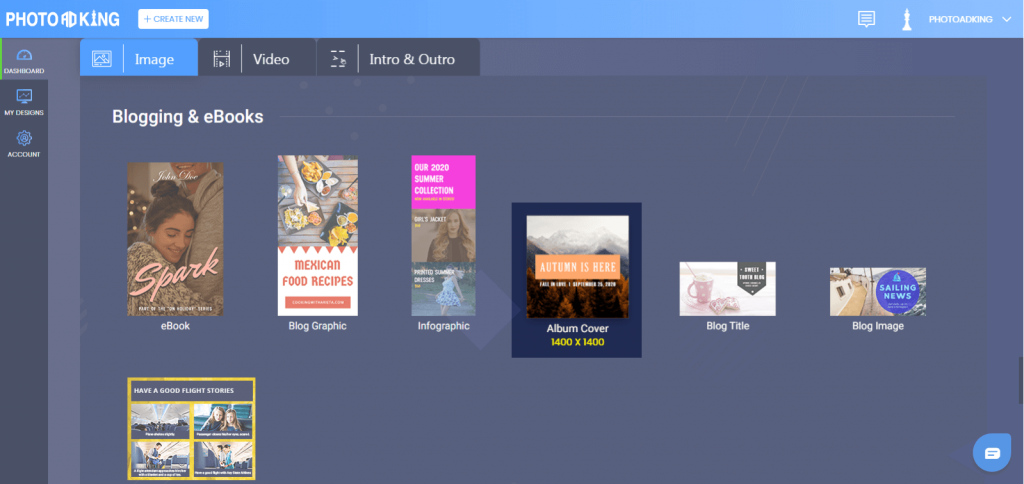This screenshot has height=484, width=1024.
Task: Open the Have A Good Flight Stories template
Action: pos(191,429)
